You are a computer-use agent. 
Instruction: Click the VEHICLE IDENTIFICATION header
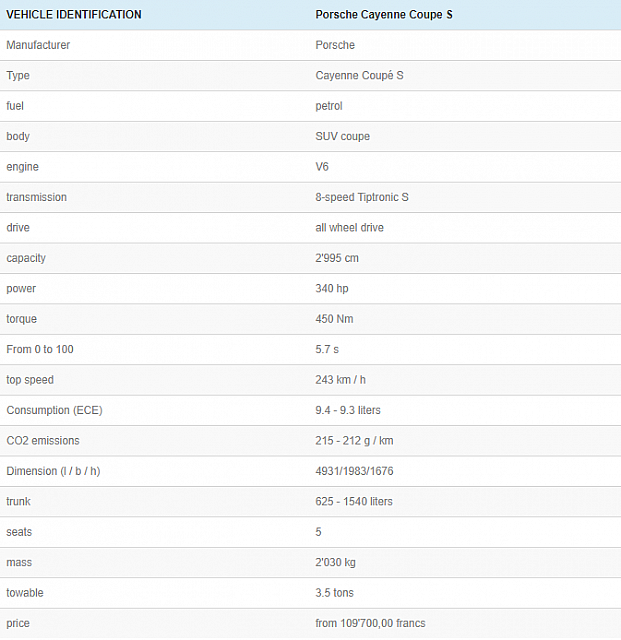pos(74,15)
